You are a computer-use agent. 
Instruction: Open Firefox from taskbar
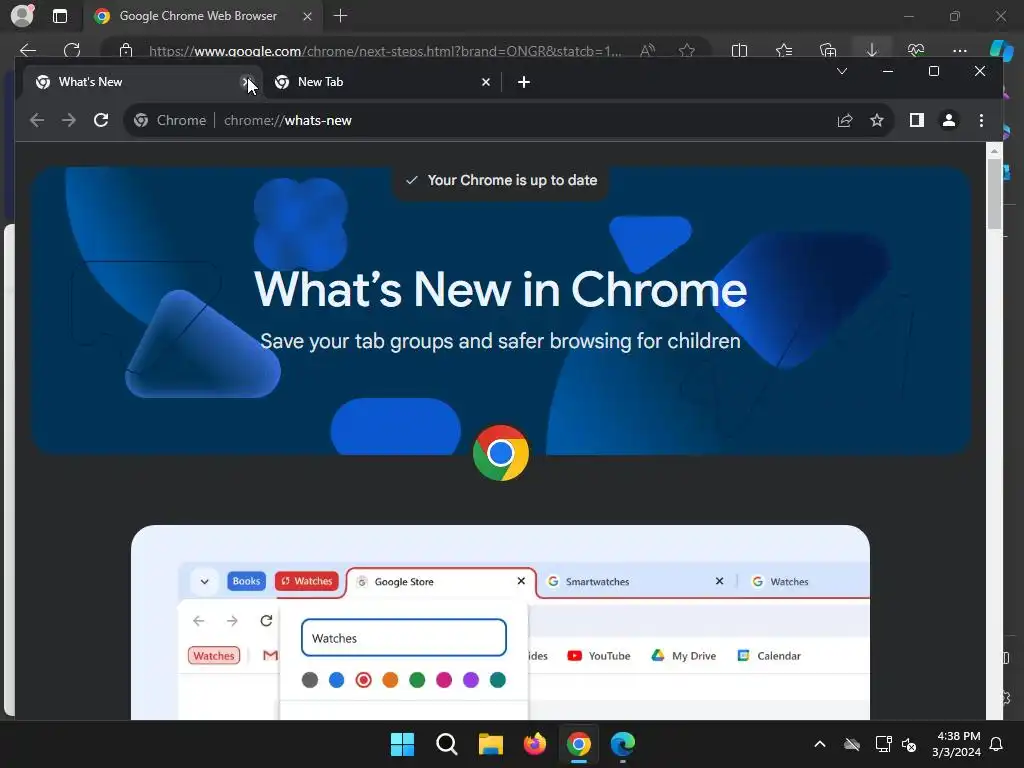[x=535, y=744]
